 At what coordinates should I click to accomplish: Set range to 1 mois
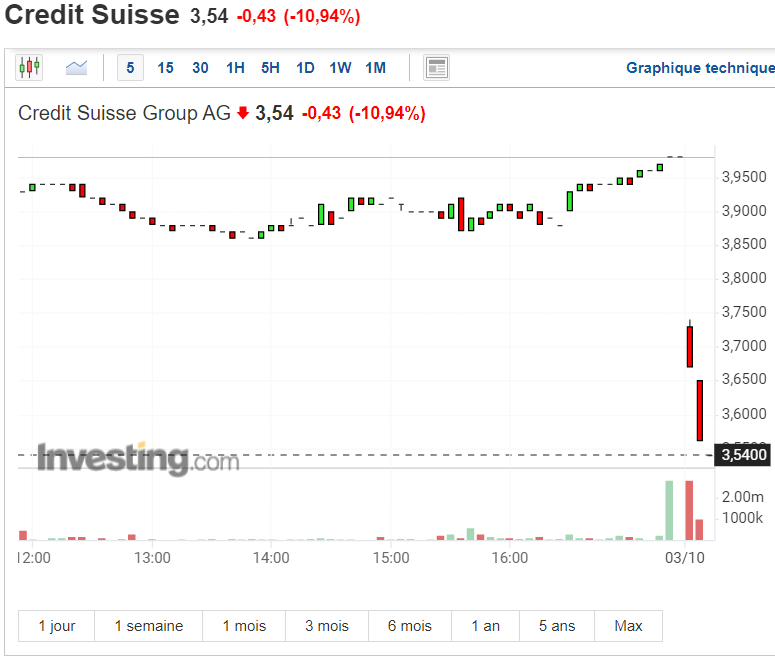pyautogui.click(x=244, y=626)
